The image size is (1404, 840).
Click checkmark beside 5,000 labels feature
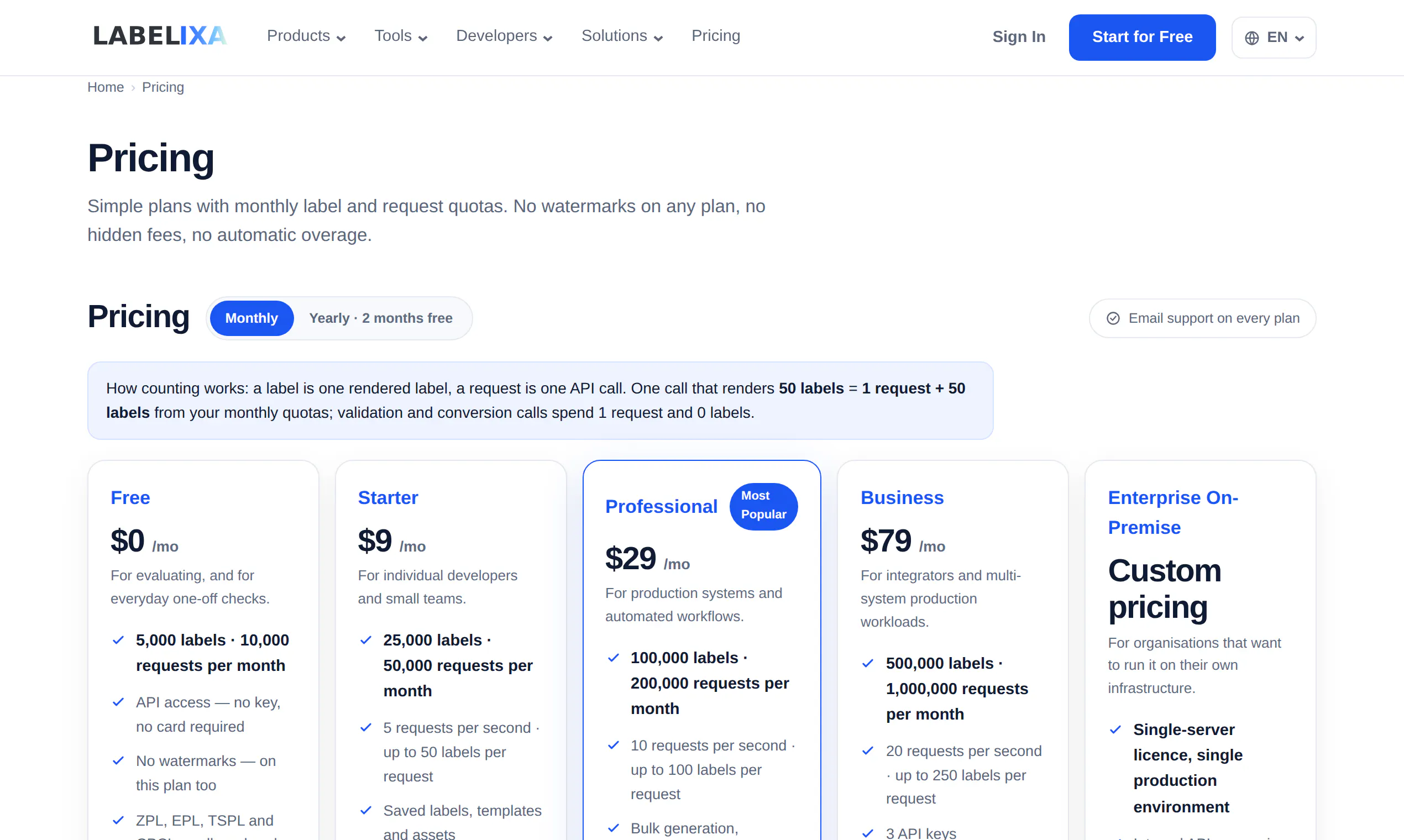[118, 640]
